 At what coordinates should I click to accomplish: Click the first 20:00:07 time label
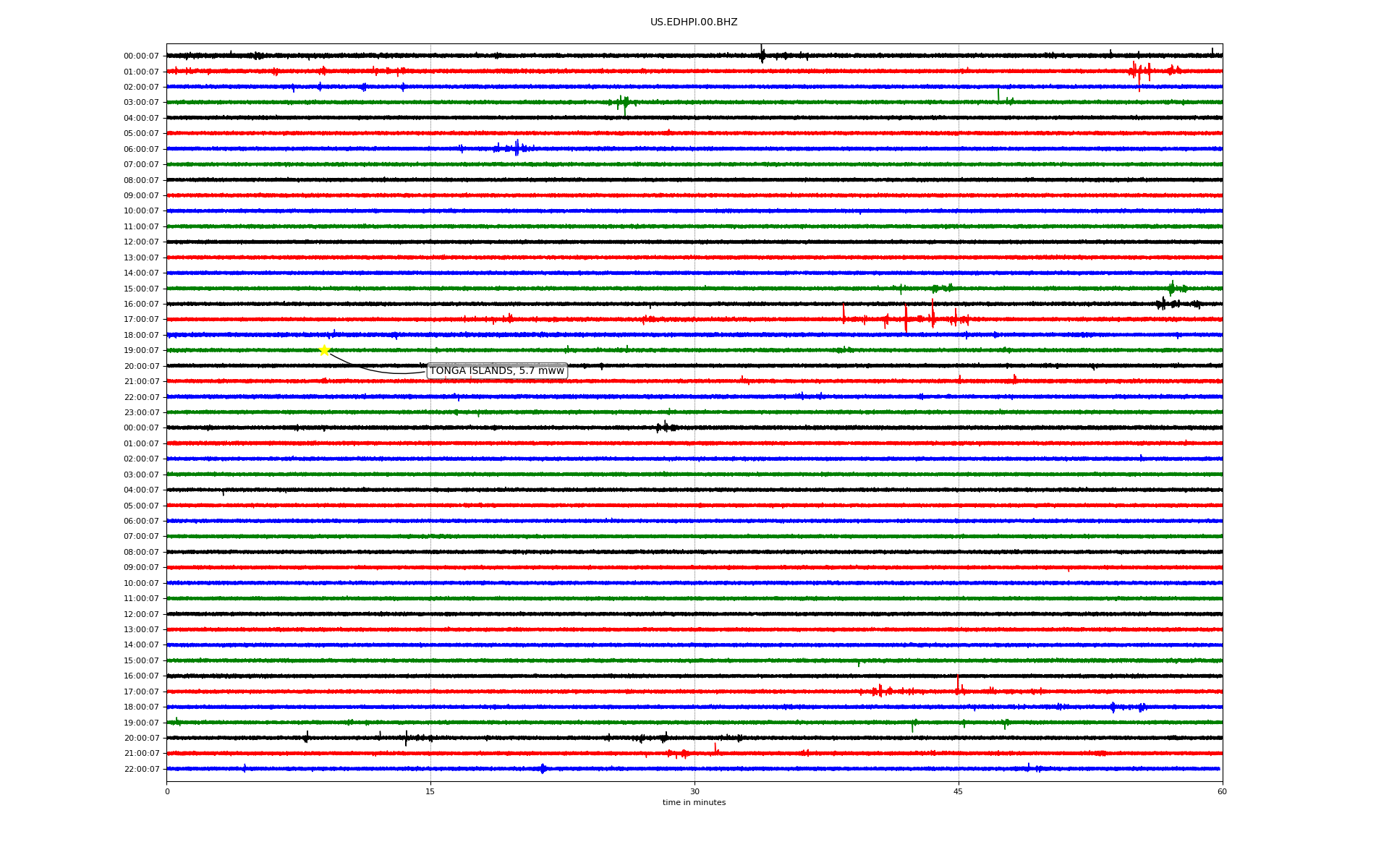pyautogui.click(x=141, y=367)
